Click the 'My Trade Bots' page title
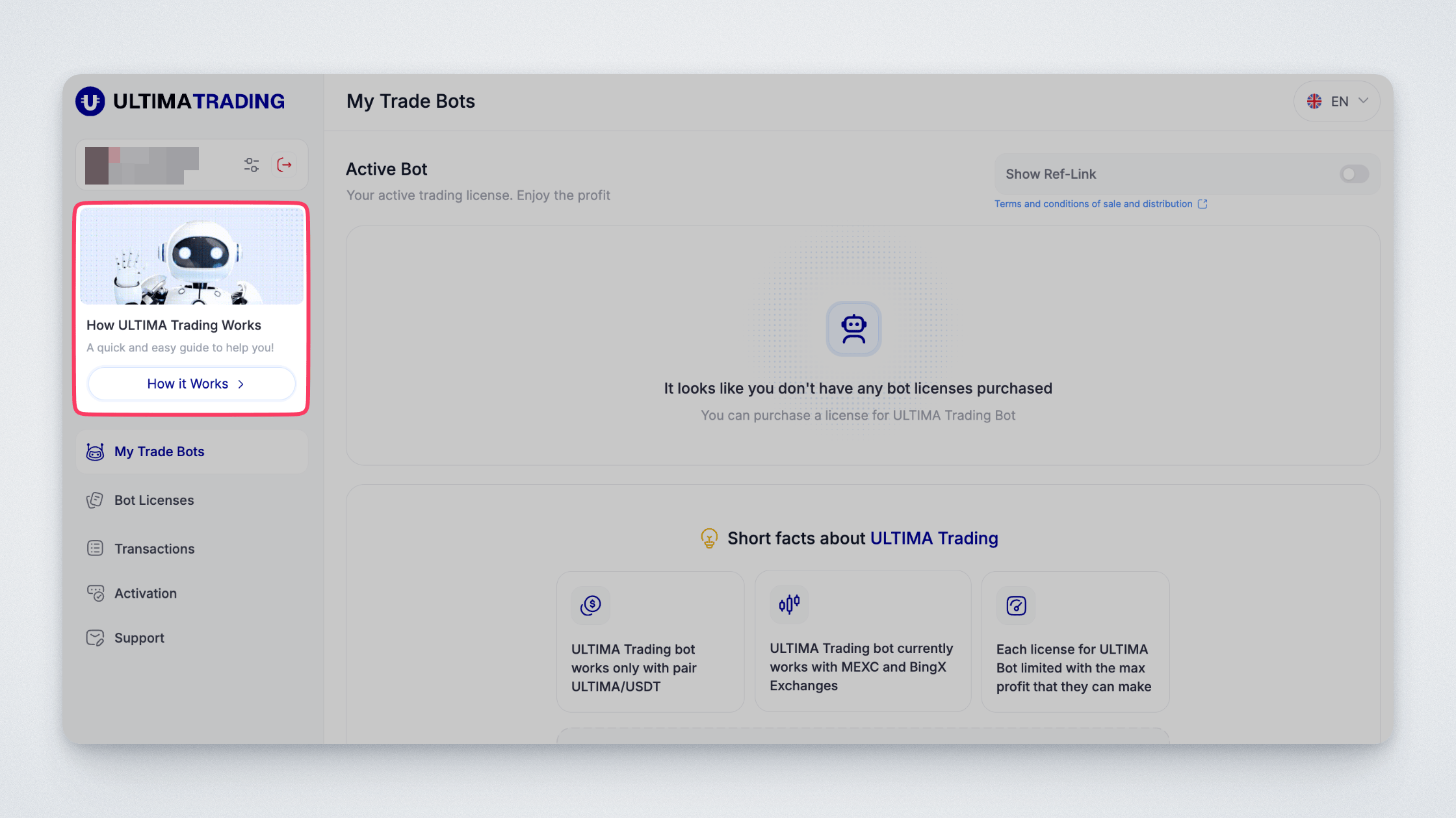1456x818 pixels. tap(411, 101)
